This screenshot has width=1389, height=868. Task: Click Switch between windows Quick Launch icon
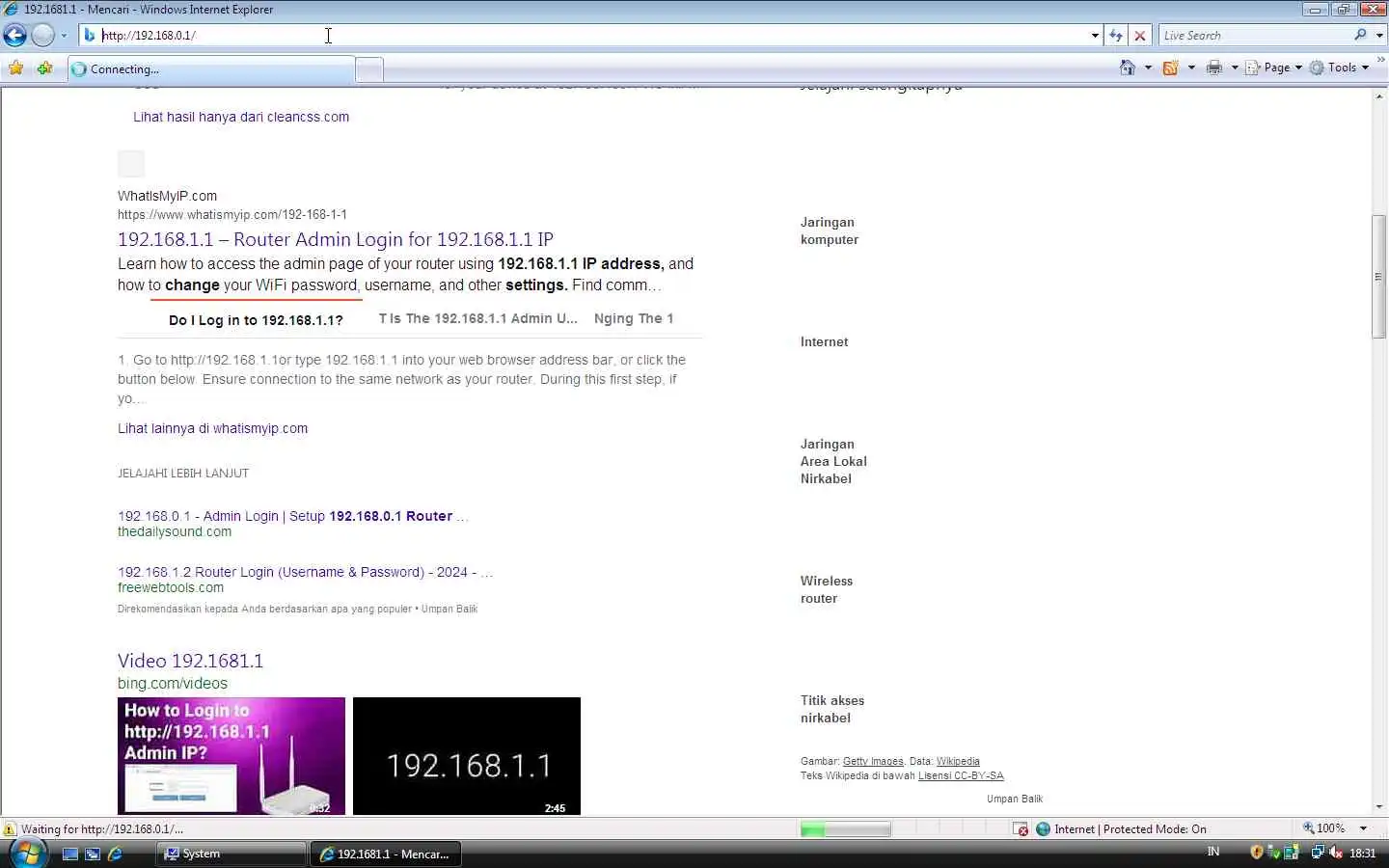coord(93,854)
